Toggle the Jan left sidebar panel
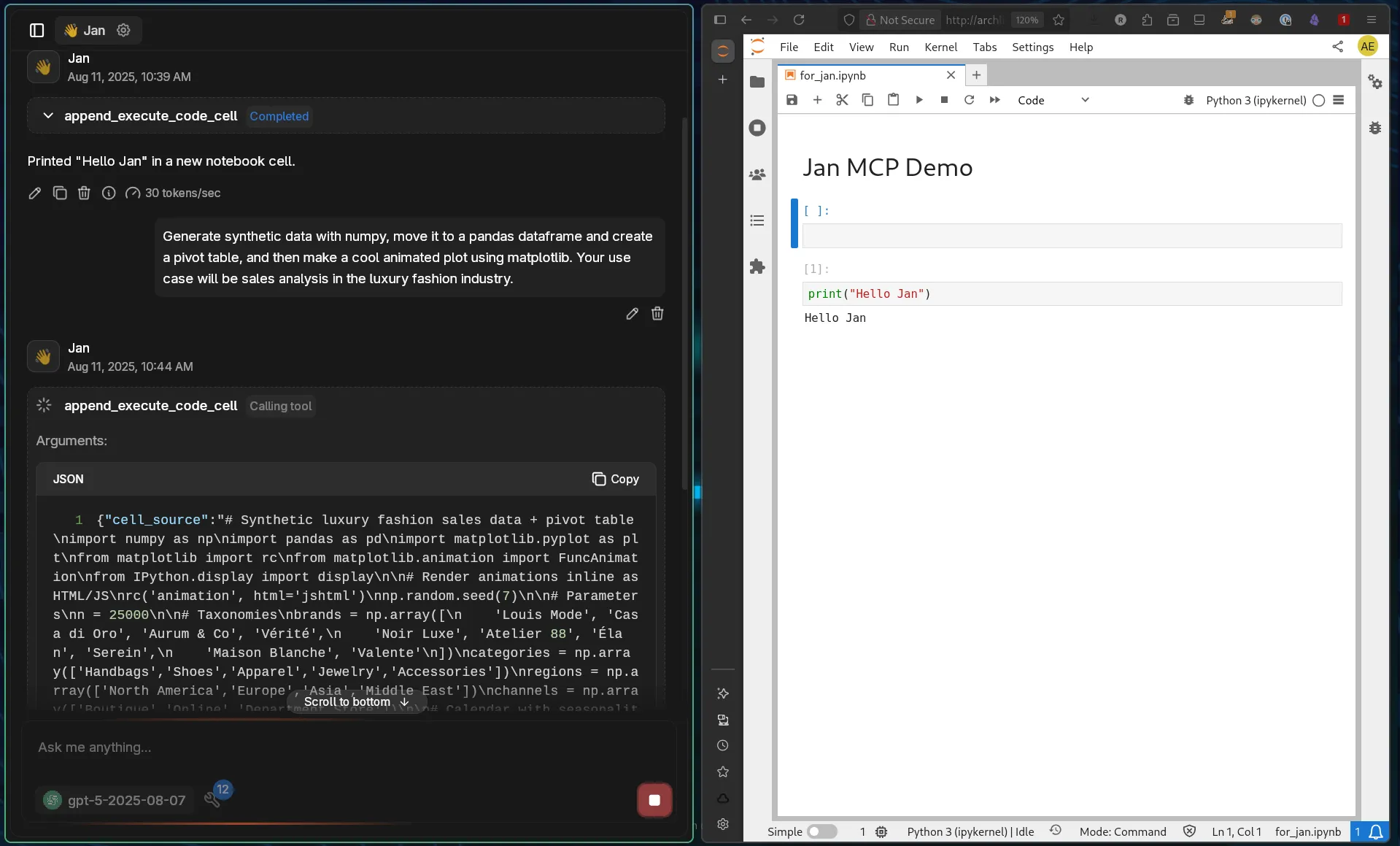Image resolution: width=1400 pixels, height=846 pixels. tap(36, 30)
